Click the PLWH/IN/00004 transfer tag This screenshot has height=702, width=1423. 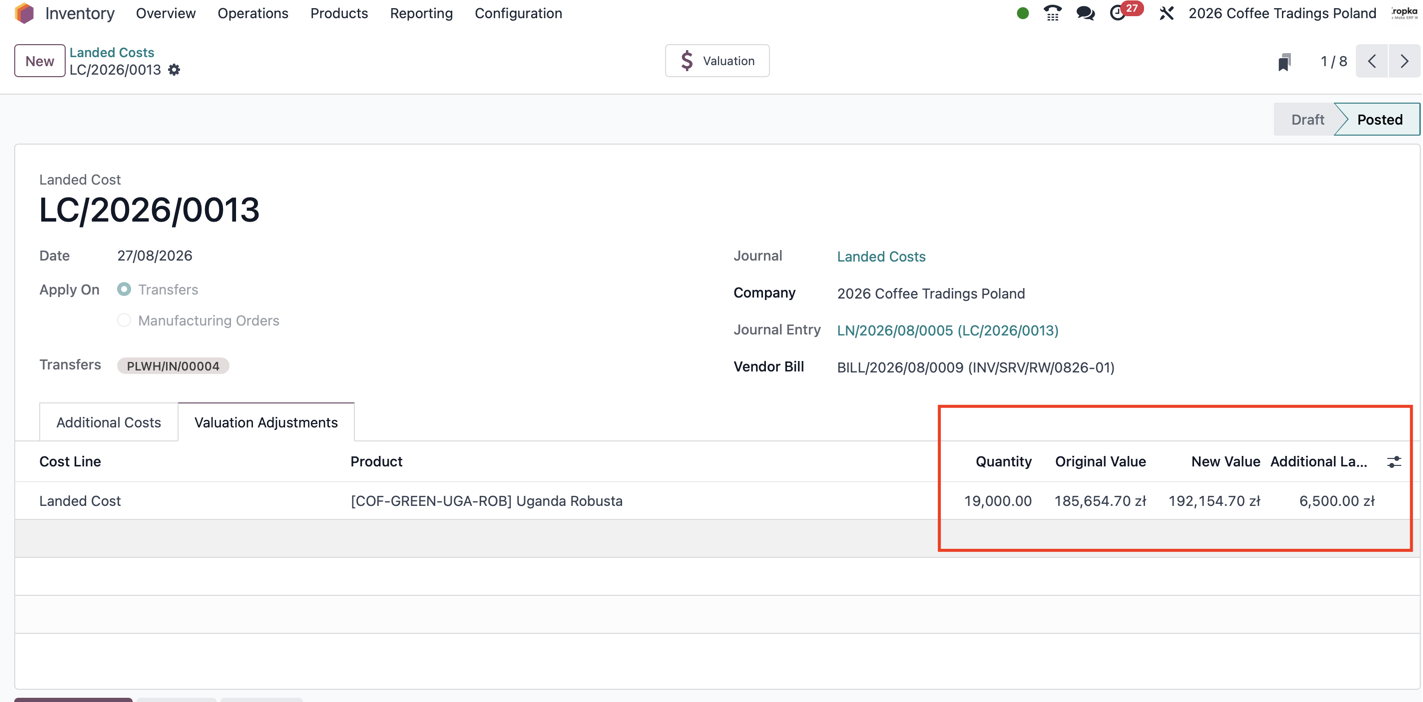tap(173, 366)
